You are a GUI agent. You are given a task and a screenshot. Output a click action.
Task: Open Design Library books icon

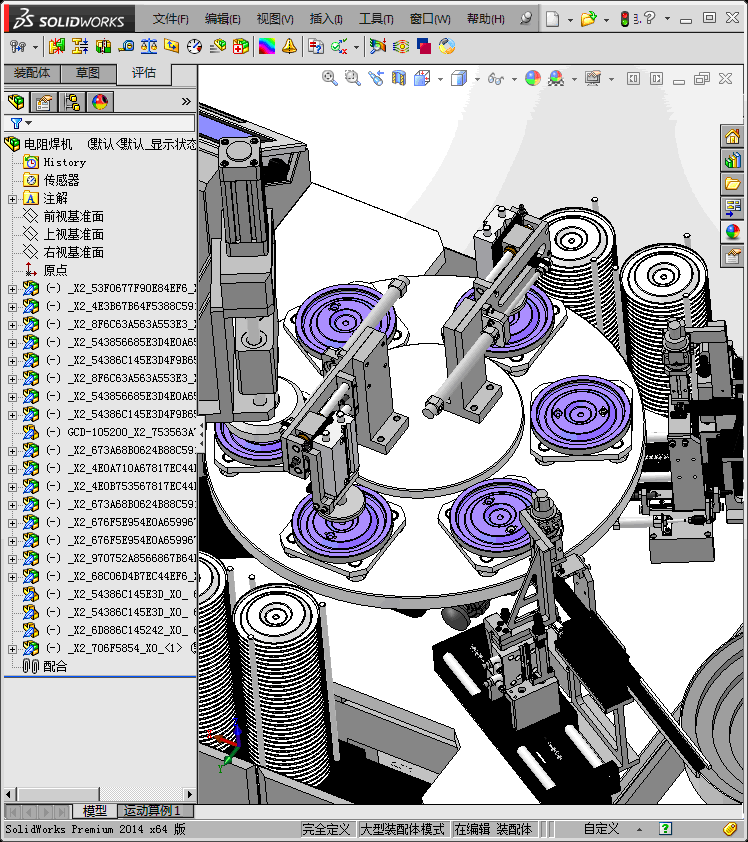tap(732, 160)
